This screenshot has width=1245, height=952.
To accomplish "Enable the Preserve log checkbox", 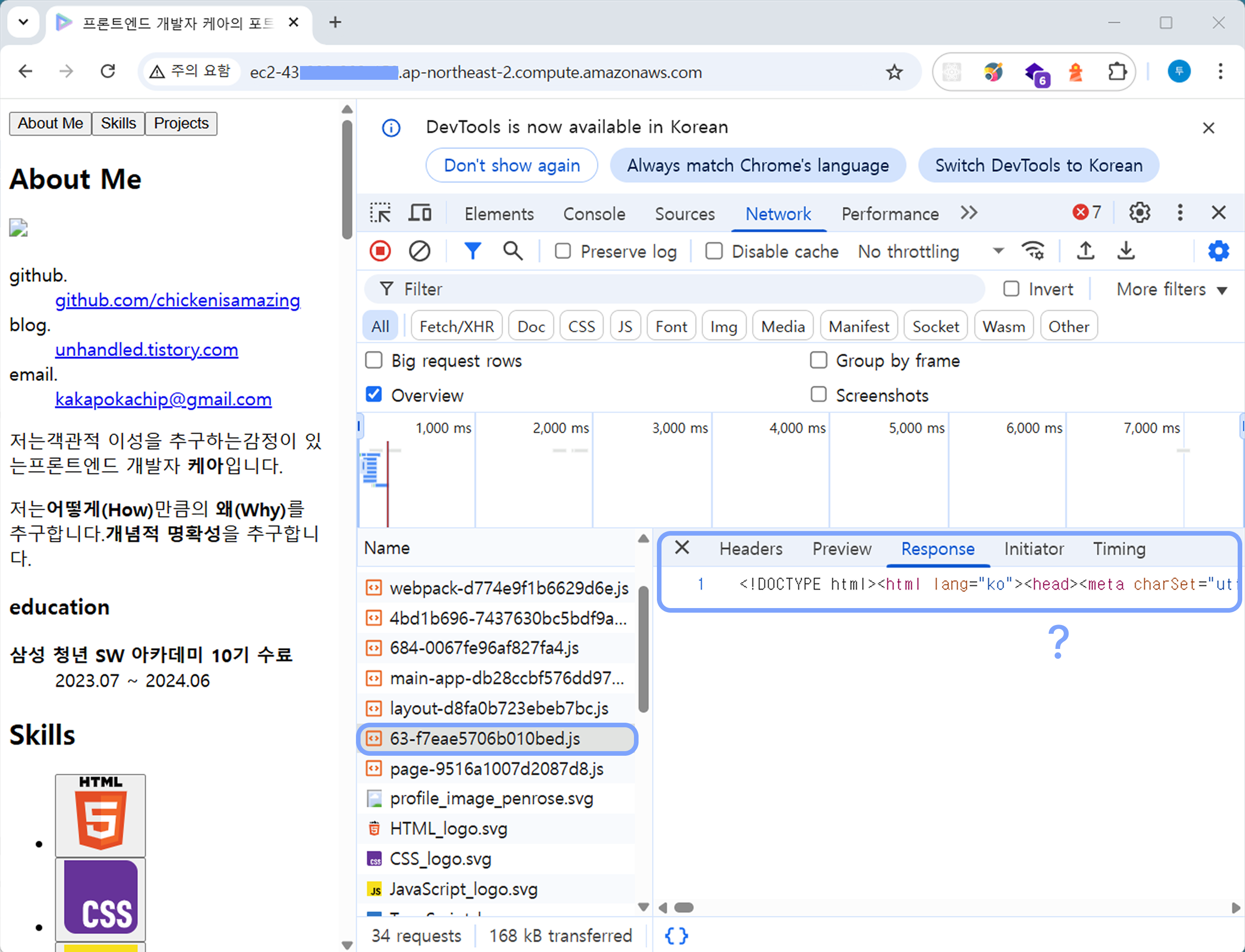I will tap(562, 251).
